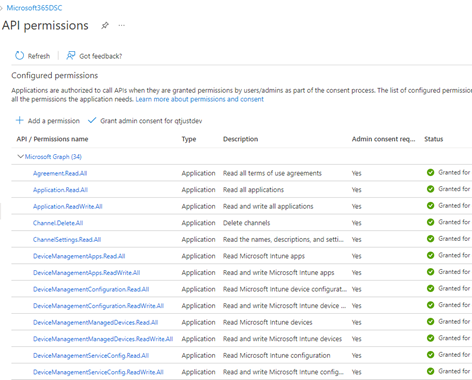
Task: Click 'Read Microsoft Intune configuration' description
Action: tap(277, 355)
